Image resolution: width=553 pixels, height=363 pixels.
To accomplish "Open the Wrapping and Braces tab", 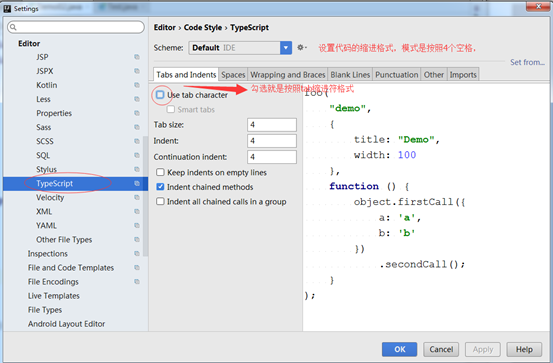I will [x=287, y=74].
